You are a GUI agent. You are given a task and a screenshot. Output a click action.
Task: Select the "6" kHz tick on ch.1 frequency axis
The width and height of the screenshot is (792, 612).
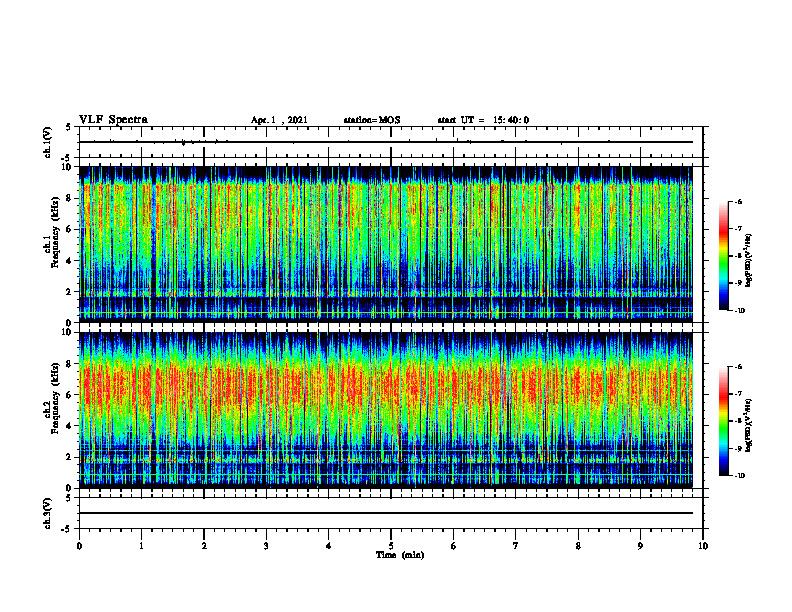[x=69, y=229]
